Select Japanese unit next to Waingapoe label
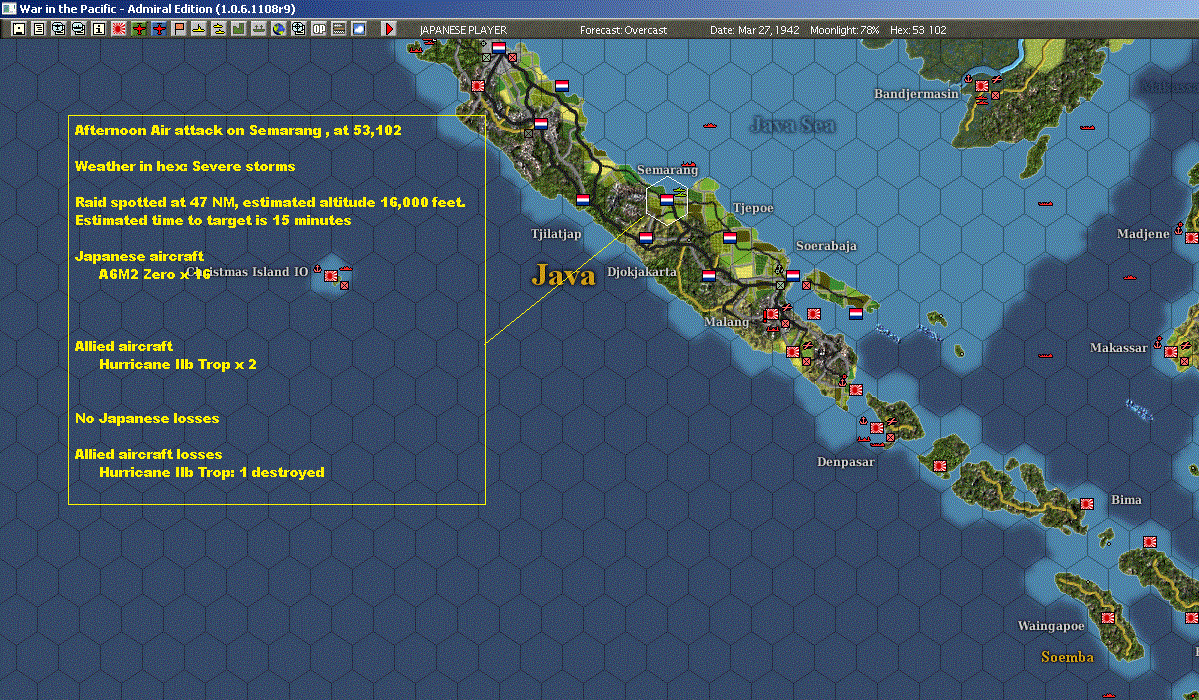Screen dimensions: 1199x700 click(1107, 617)
